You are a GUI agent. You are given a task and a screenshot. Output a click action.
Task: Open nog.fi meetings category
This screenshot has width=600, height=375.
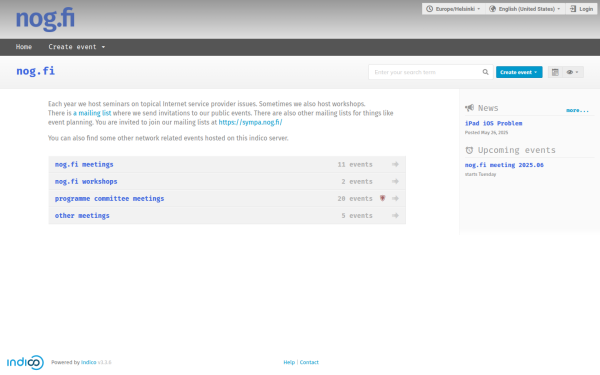click(x=84, y=165)
